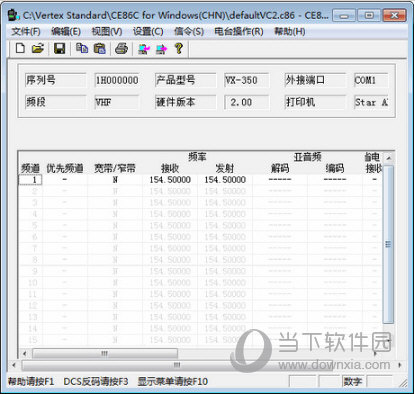Open the 信令(S) menu

pos(189,32)
